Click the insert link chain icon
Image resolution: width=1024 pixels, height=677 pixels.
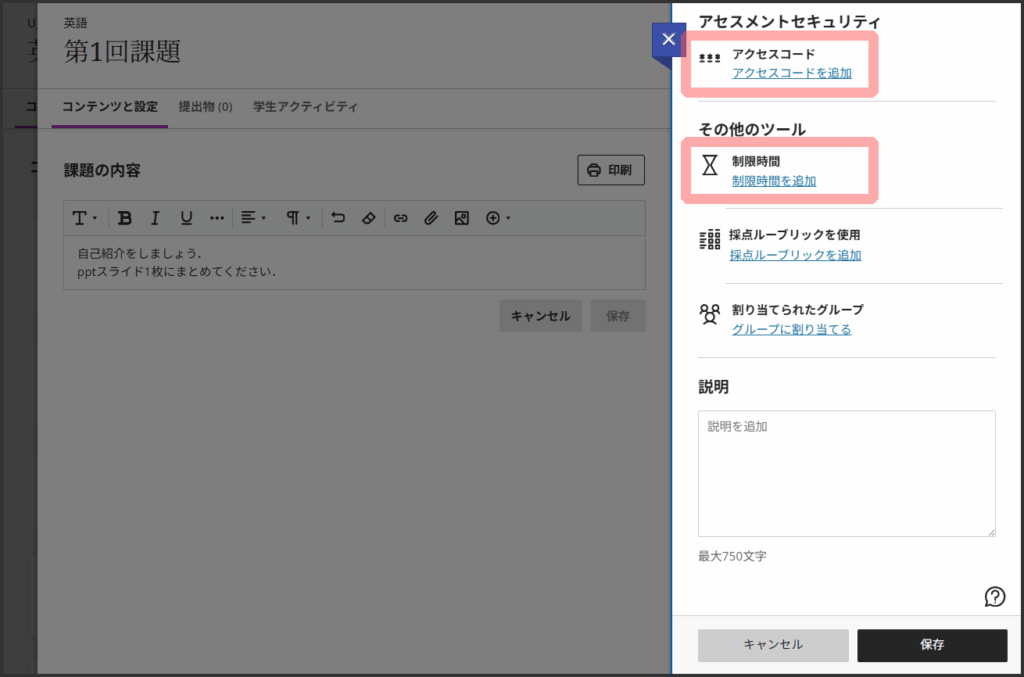point(400,218)
